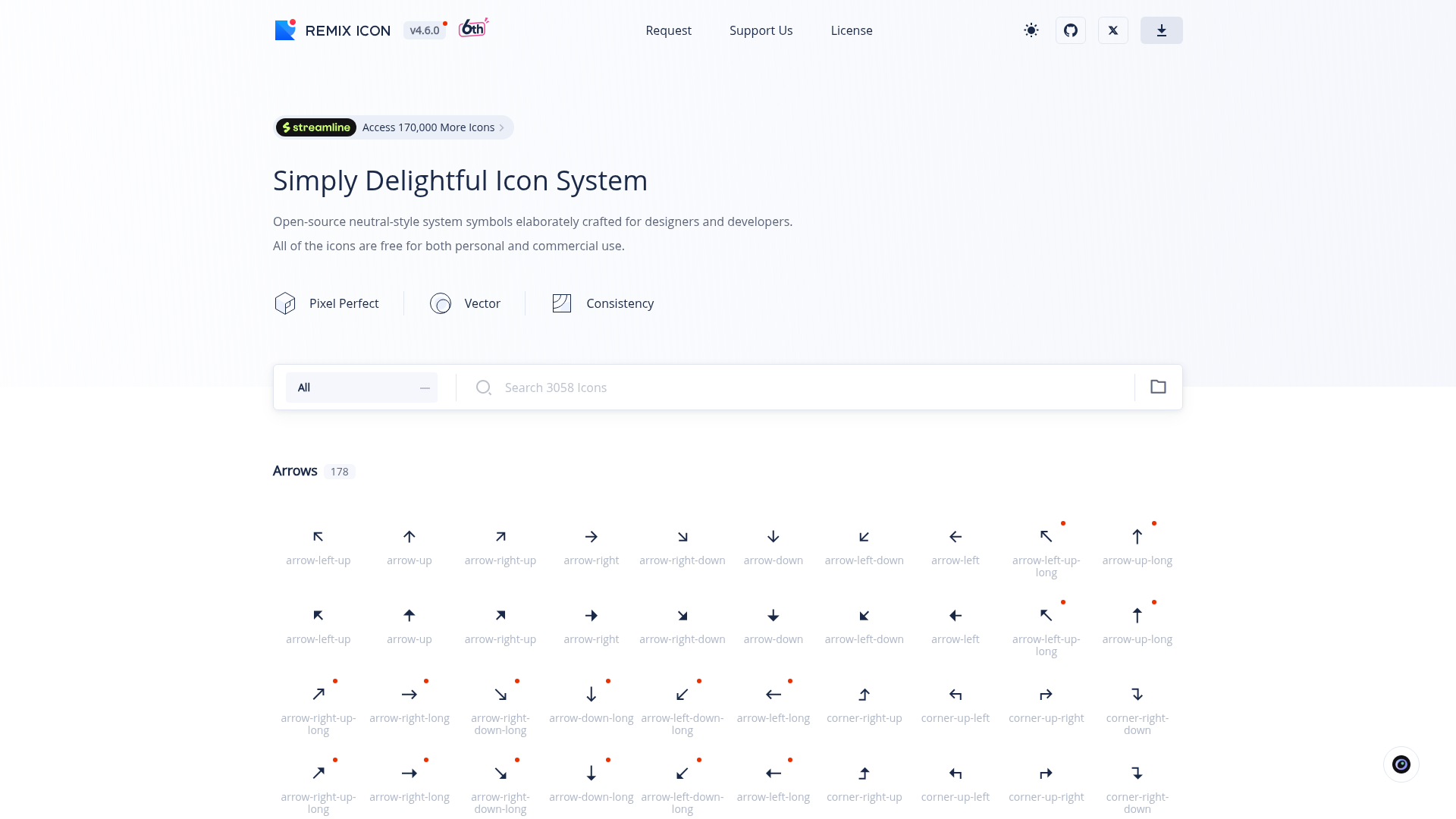Pick the filled arrow-left icon
The image size is (1456, 819).
pyautogui.click(x=955, y=616)
